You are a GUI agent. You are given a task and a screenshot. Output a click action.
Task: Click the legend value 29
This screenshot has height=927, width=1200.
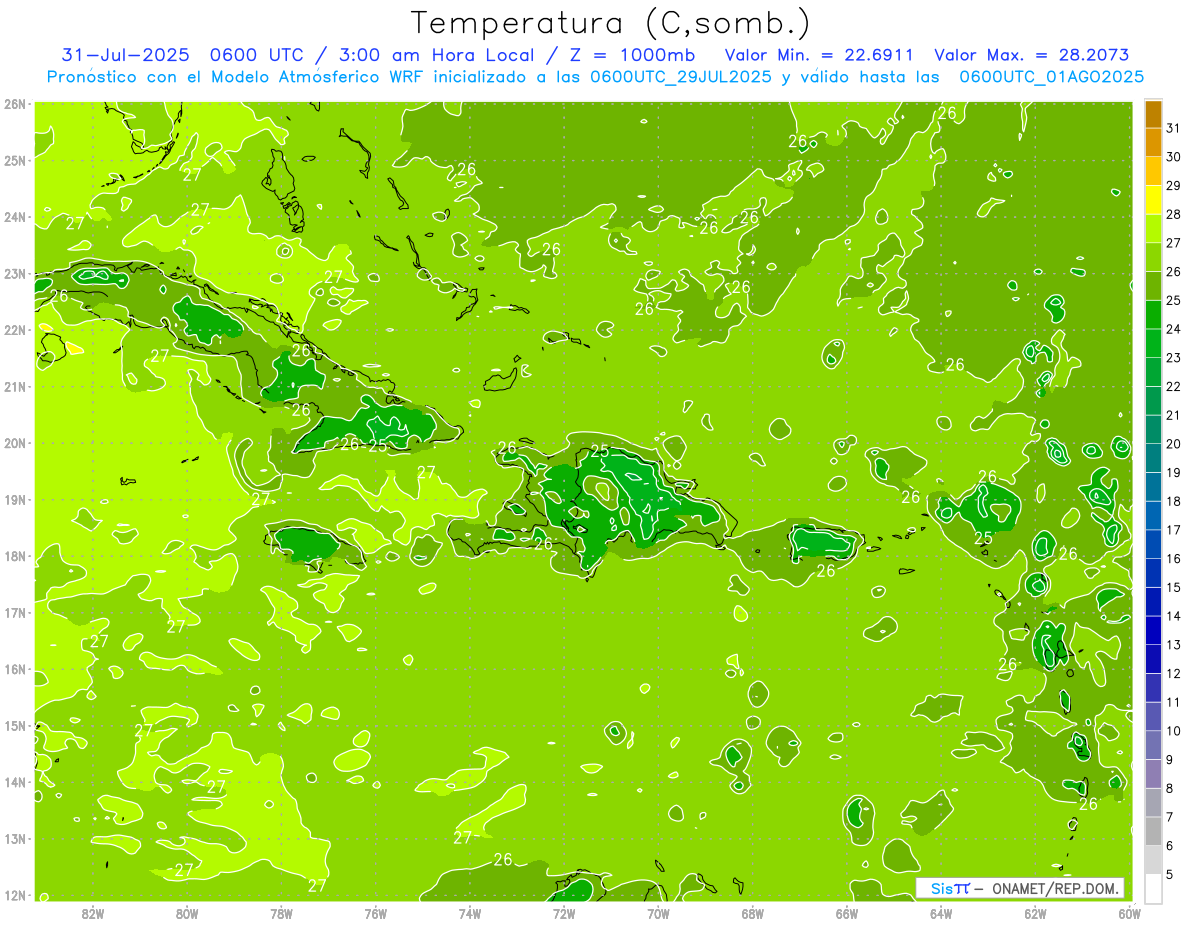pyautogui.click(x=1174, y=186)
